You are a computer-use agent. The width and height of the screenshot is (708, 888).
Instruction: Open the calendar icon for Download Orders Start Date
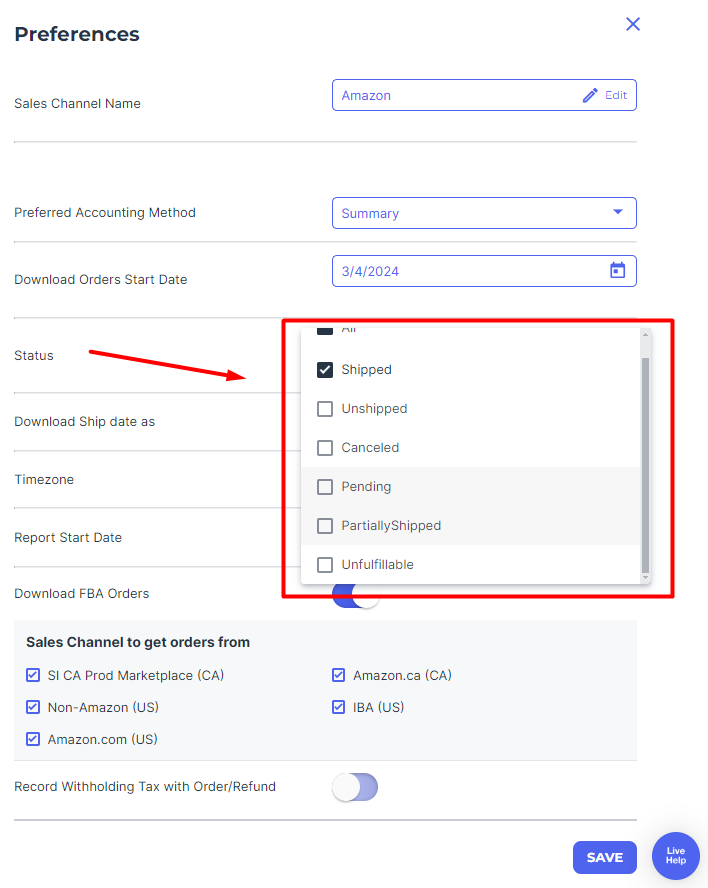click(x=617, y=271)
